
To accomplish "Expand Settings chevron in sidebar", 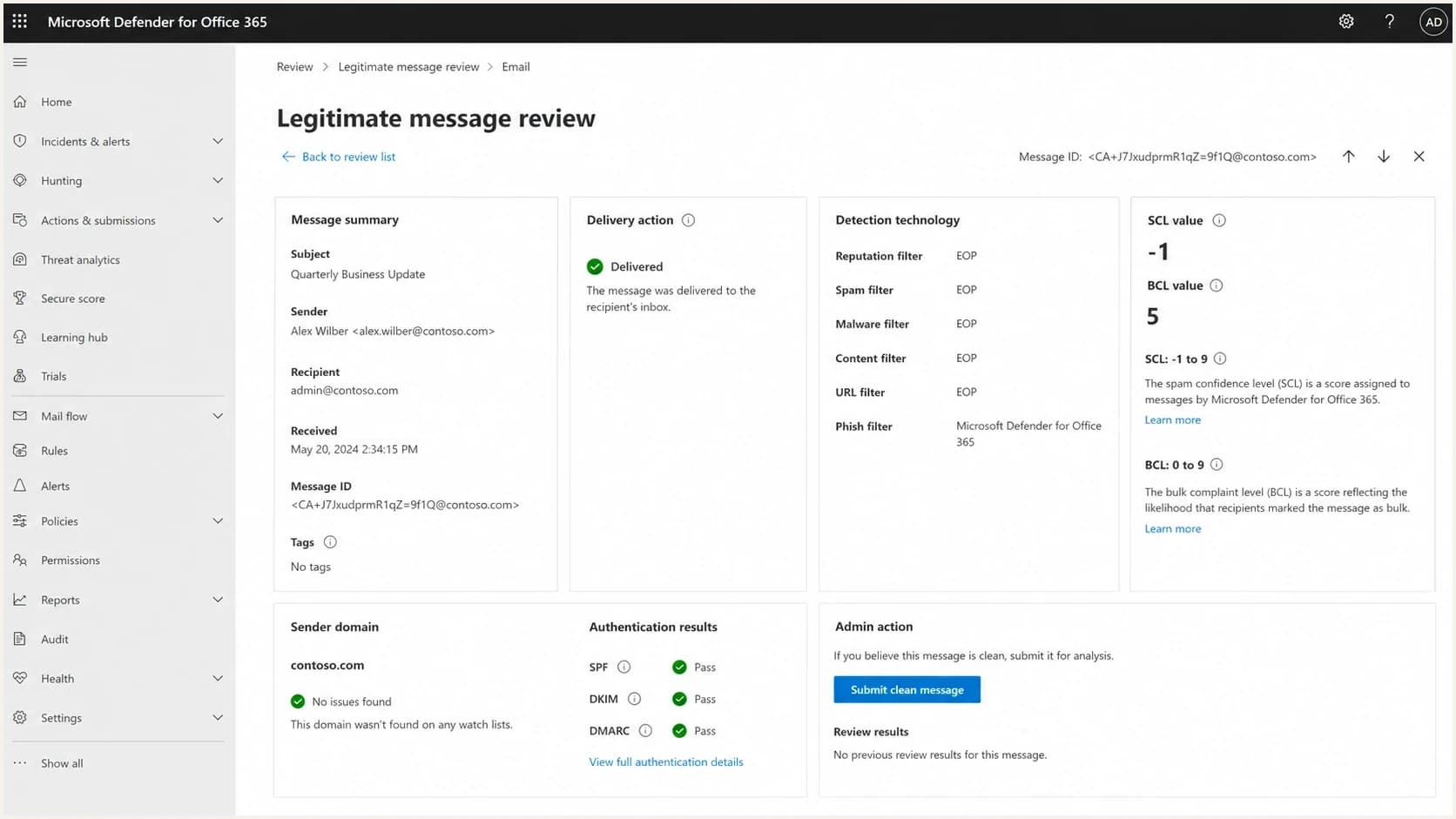I will [218, 717].
